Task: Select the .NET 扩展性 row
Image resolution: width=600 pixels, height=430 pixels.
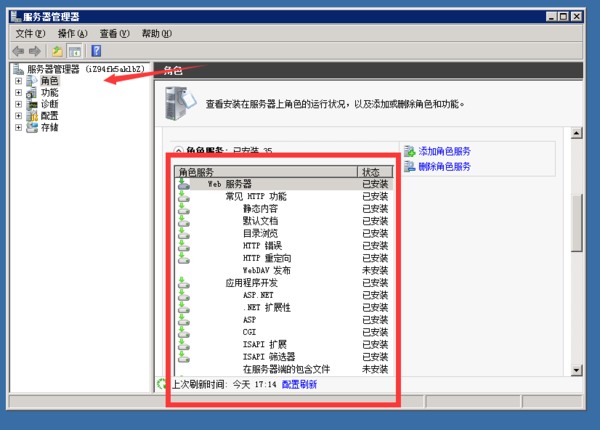Action: coord(284,307)
